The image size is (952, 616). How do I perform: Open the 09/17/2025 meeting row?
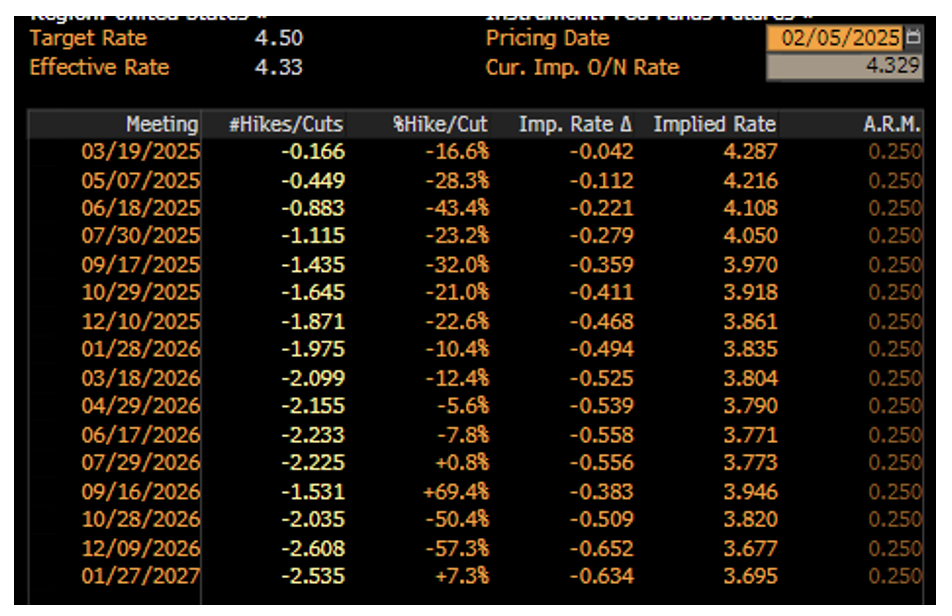[140, 265]
